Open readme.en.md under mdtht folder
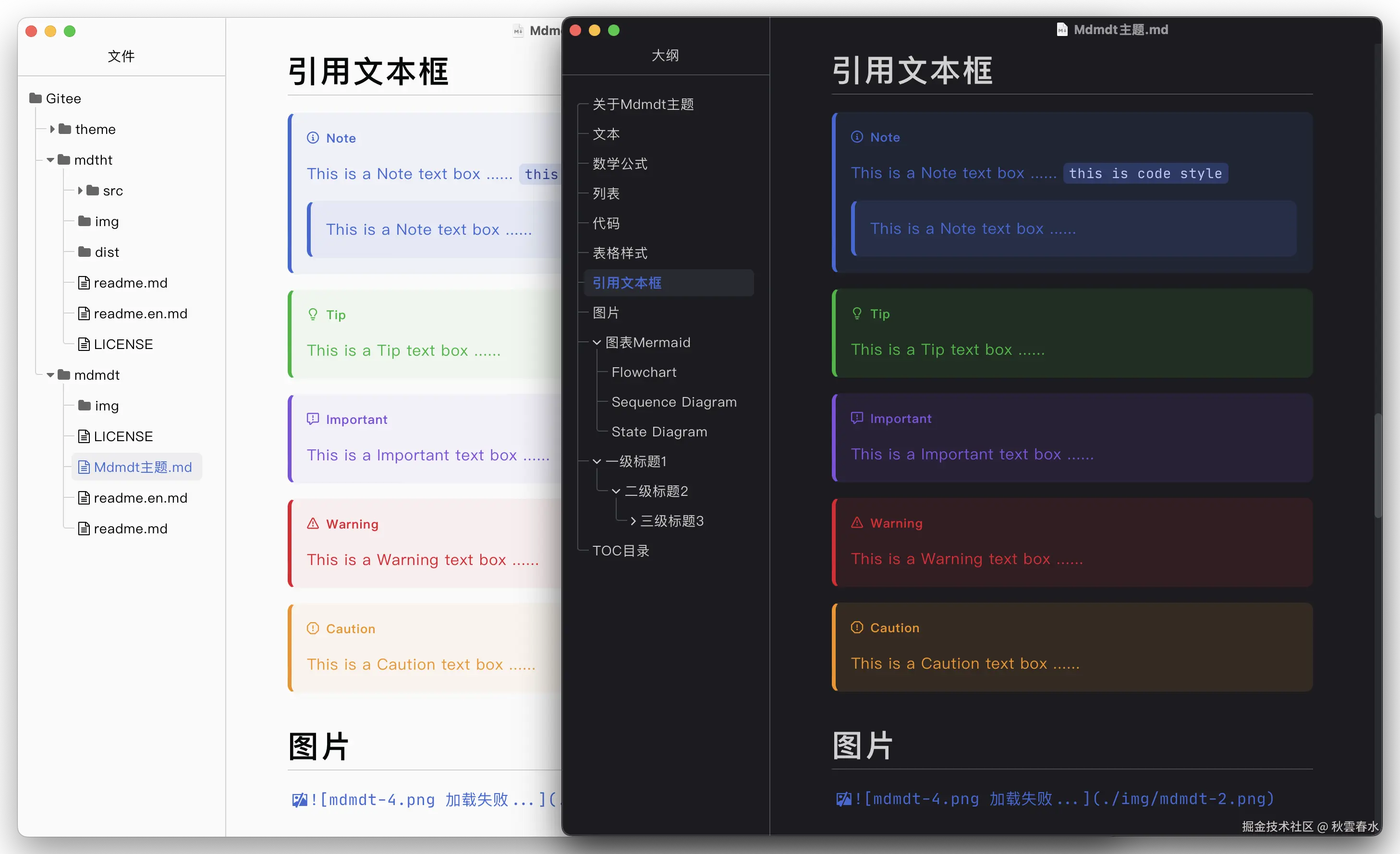1400x854 pixels. point(140,313)
